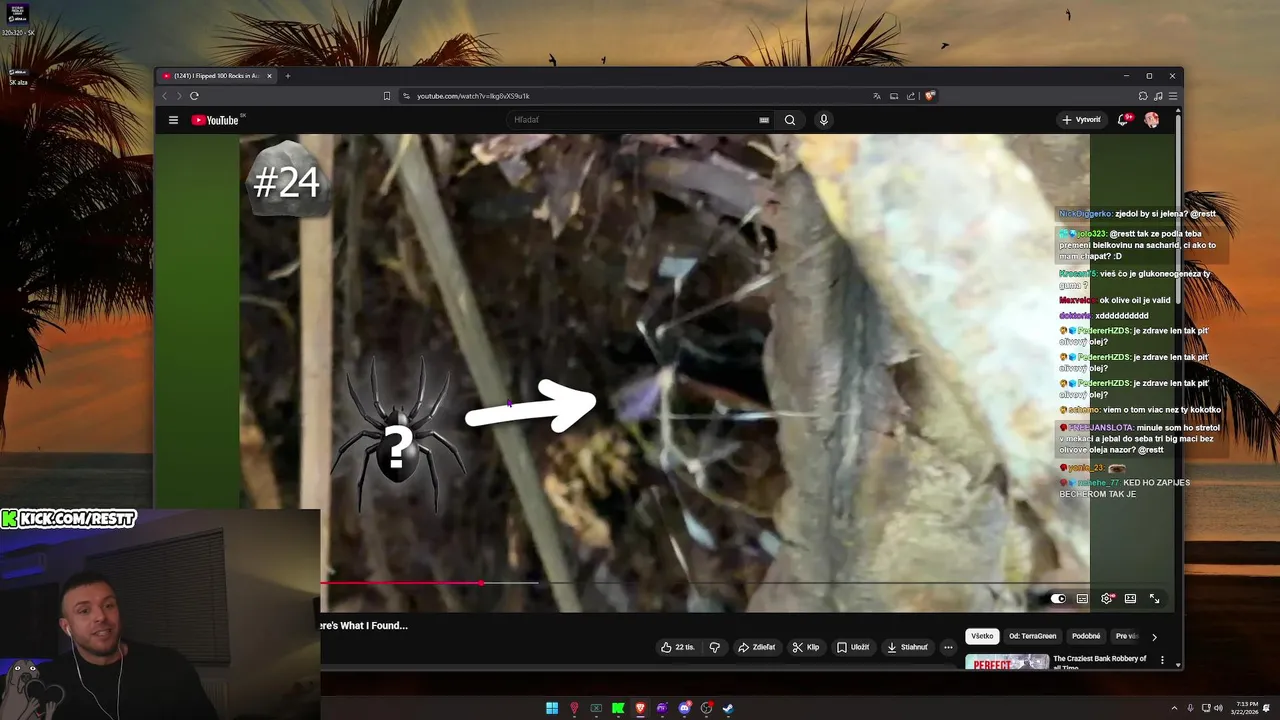Open the on-screen keyboard icon in search box
This screenshot has width=1280, height=720.
point(764,120)
